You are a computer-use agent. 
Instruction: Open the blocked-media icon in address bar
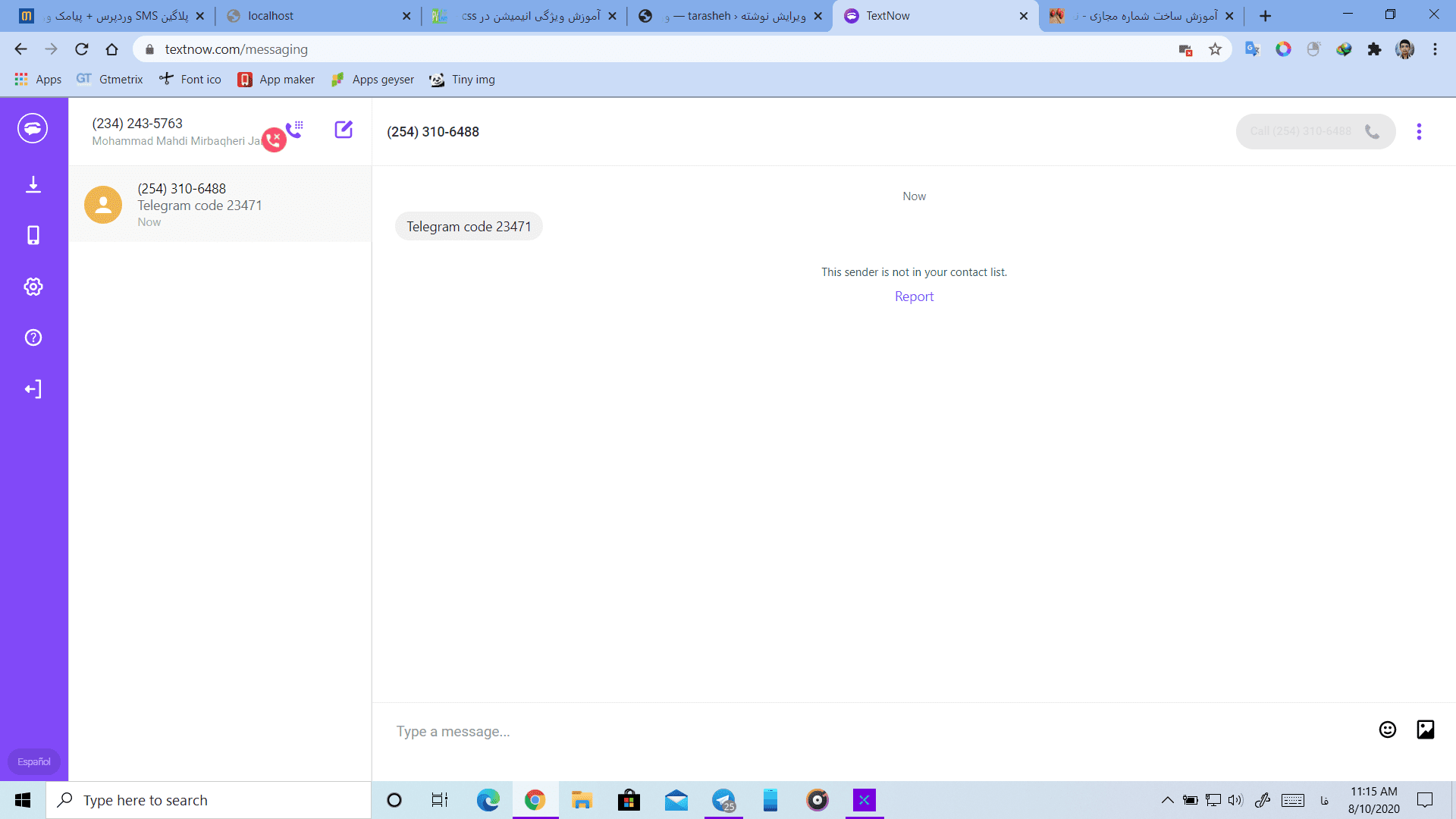[x=1185, y=50]
